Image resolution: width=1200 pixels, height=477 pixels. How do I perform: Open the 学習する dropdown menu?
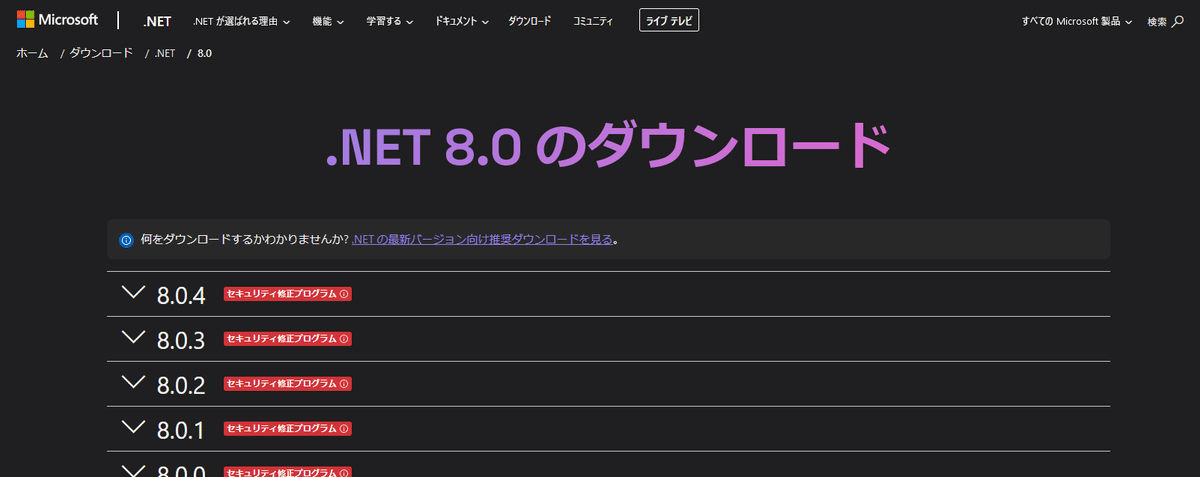390,21
